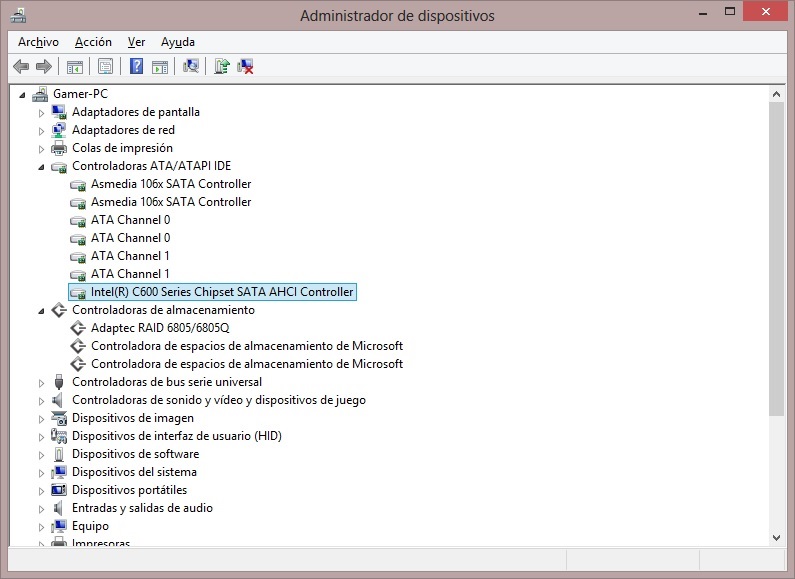Close the Administrador de dispositivos window

(x=765, y=11)
